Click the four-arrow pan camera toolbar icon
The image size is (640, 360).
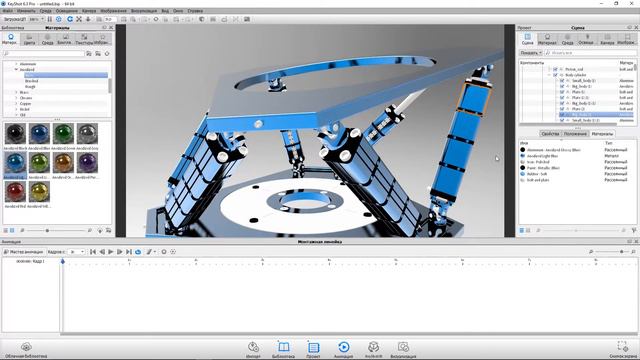click(x=79, y=19)
